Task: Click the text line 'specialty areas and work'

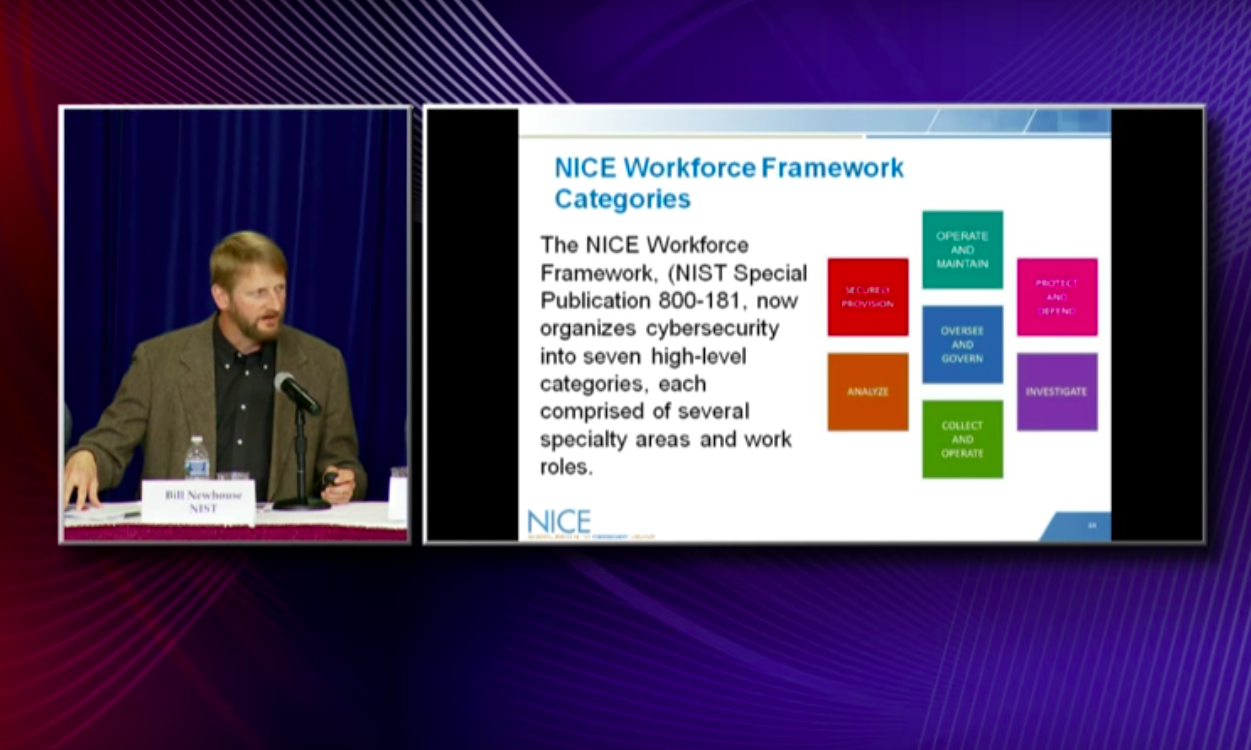Action: click(665, 439)
